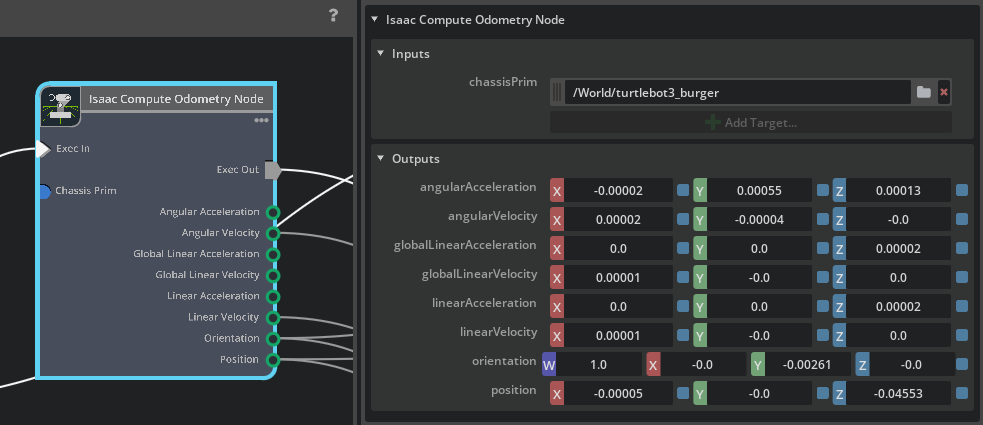Screen dimensions: 983x425
Task: Click the orientation Y value field
Action: (x=808, y=364)
